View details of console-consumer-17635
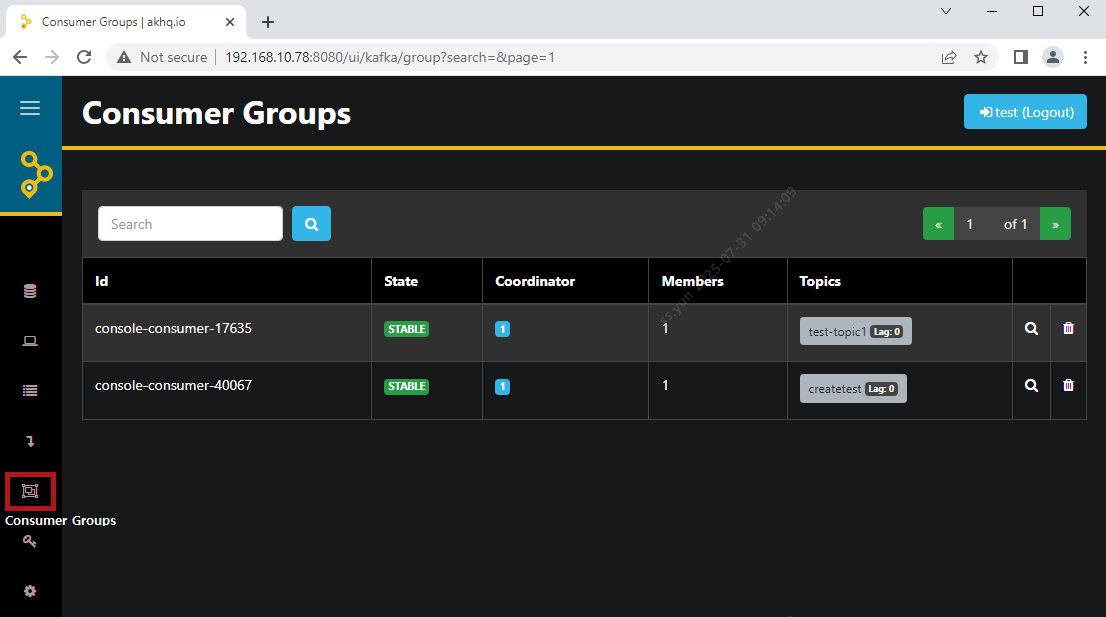The height and width of the screenshot is (617, 1106). (1031, 329)
